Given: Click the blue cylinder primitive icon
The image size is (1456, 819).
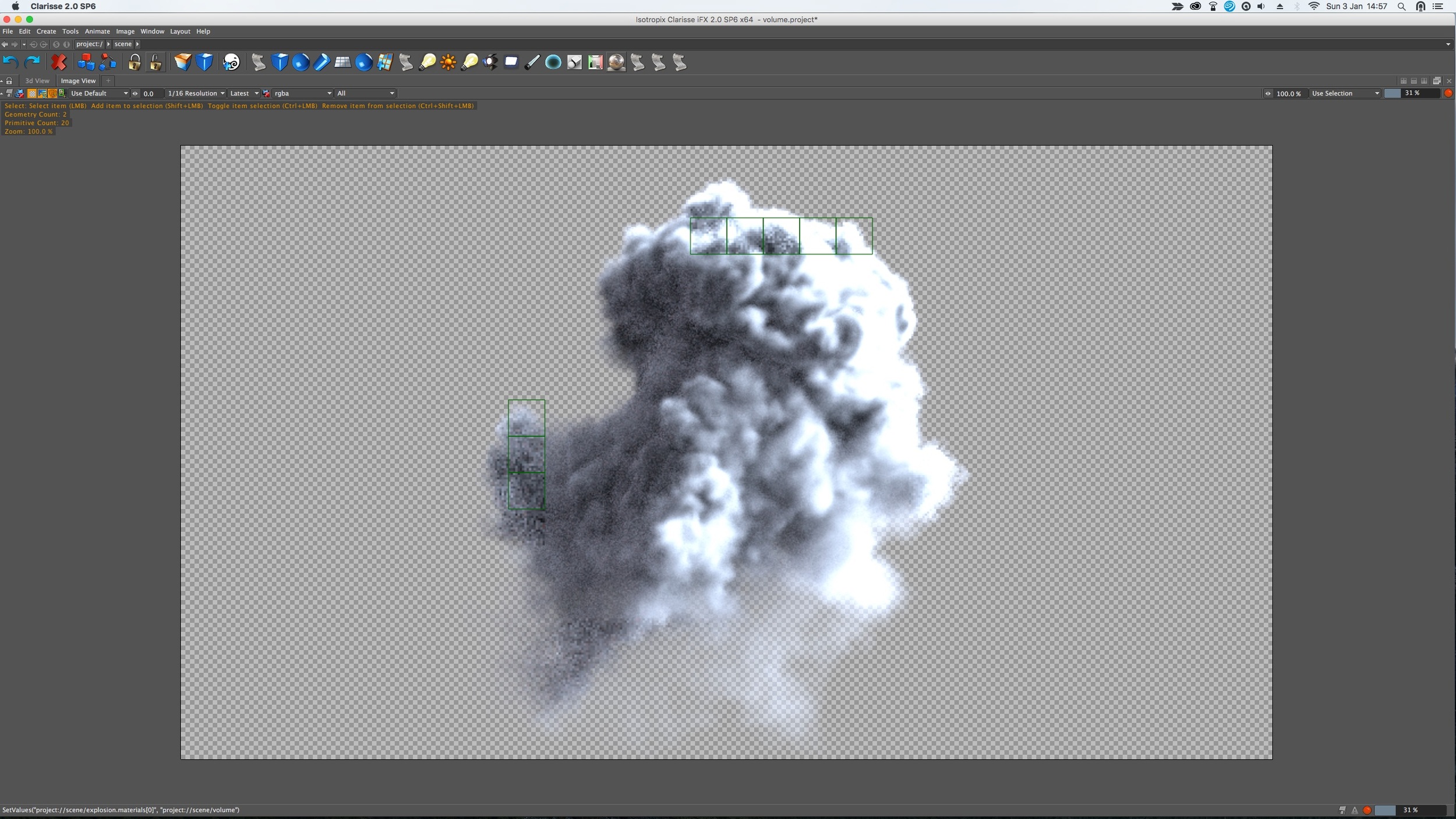Looking at the screenshot, I should pyautogui.click(x=321, y=62).
